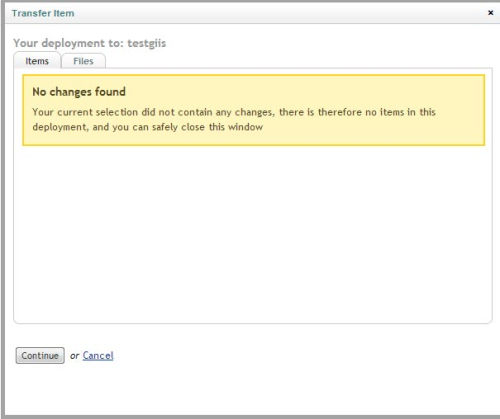The height and width of the screenshot is (419, 500).
Task: Close the Transfer Item dialog with X
Action: pos(490,13)
